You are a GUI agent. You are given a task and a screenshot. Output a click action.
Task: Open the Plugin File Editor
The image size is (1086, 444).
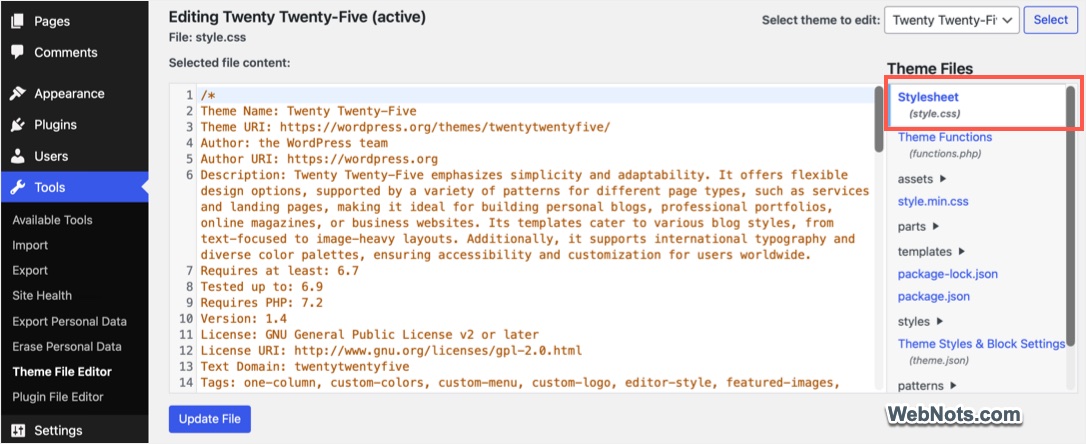point(57,397)
